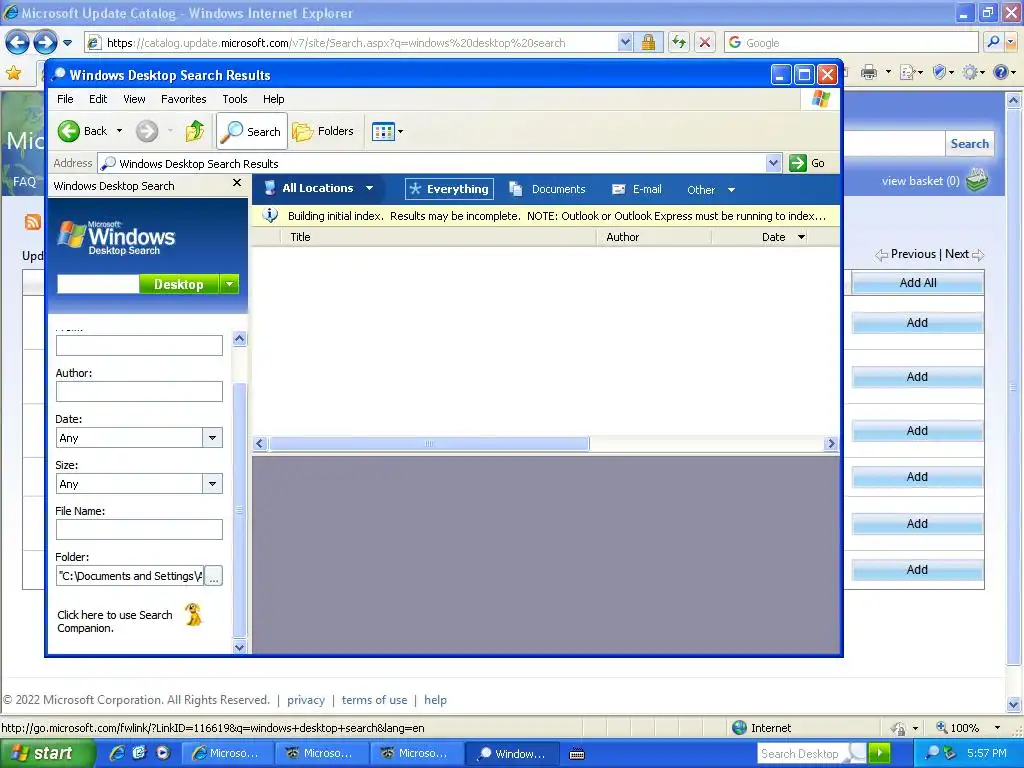The image size is (1024, 768).
Task: Click the Folder browse ellipsis button
Action: click(214, 576)
